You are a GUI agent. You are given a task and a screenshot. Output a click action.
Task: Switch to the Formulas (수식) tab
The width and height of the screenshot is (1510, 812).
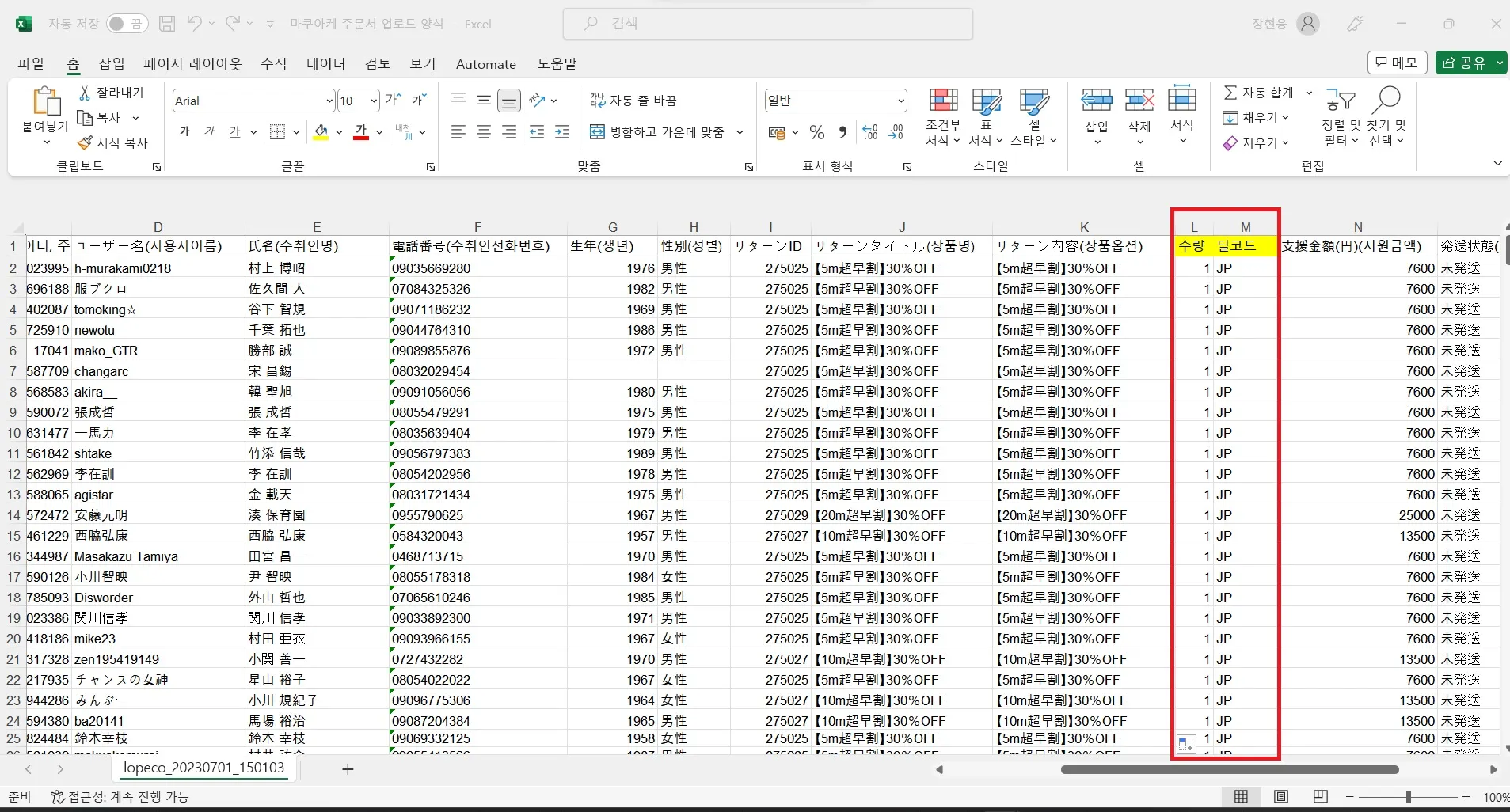pyautogui.click(x=274, y=64)
